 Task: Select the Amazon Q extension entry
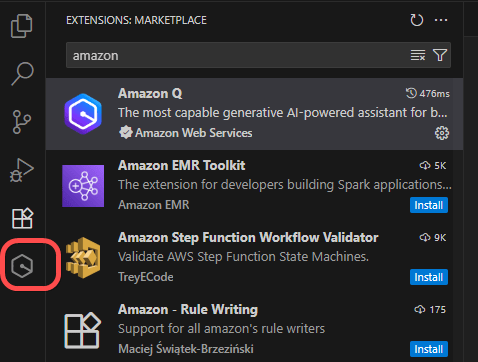[254, 114]
